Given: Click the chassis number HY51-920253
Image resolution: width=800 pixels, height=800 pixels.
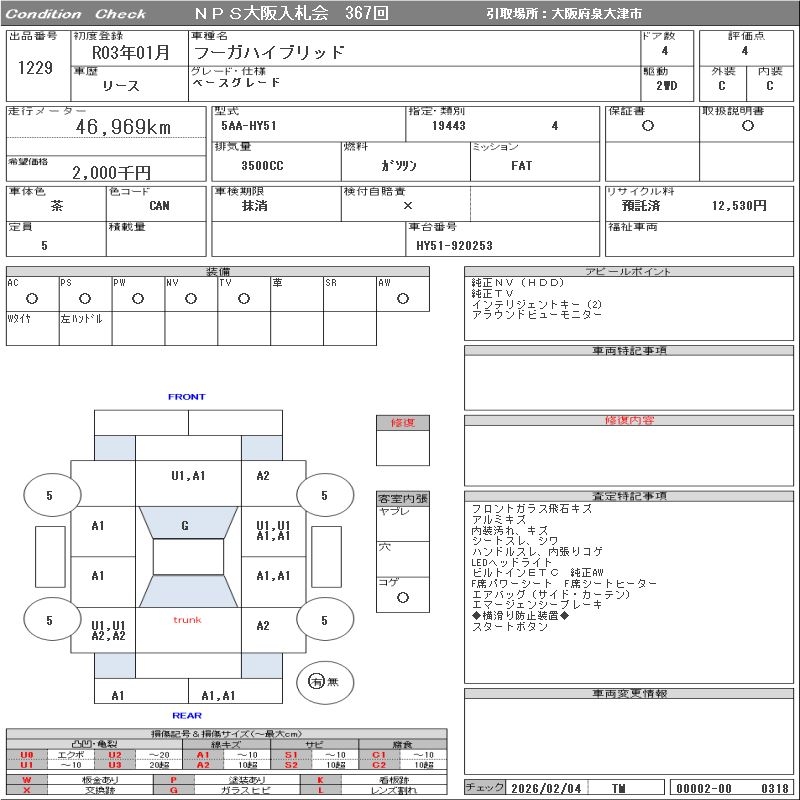Looking at the screenshot, I should pyautogui.click(x=455, y=245).
